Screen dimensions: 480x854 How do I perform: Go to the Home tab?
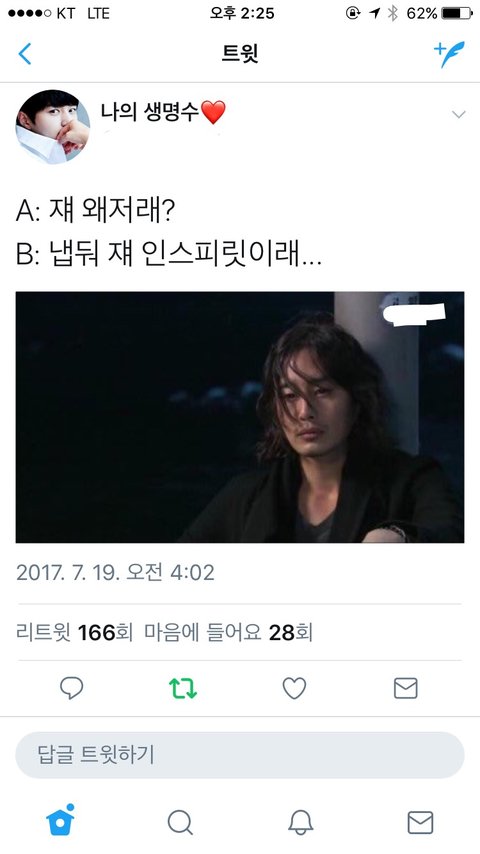[x=60, y=820]
